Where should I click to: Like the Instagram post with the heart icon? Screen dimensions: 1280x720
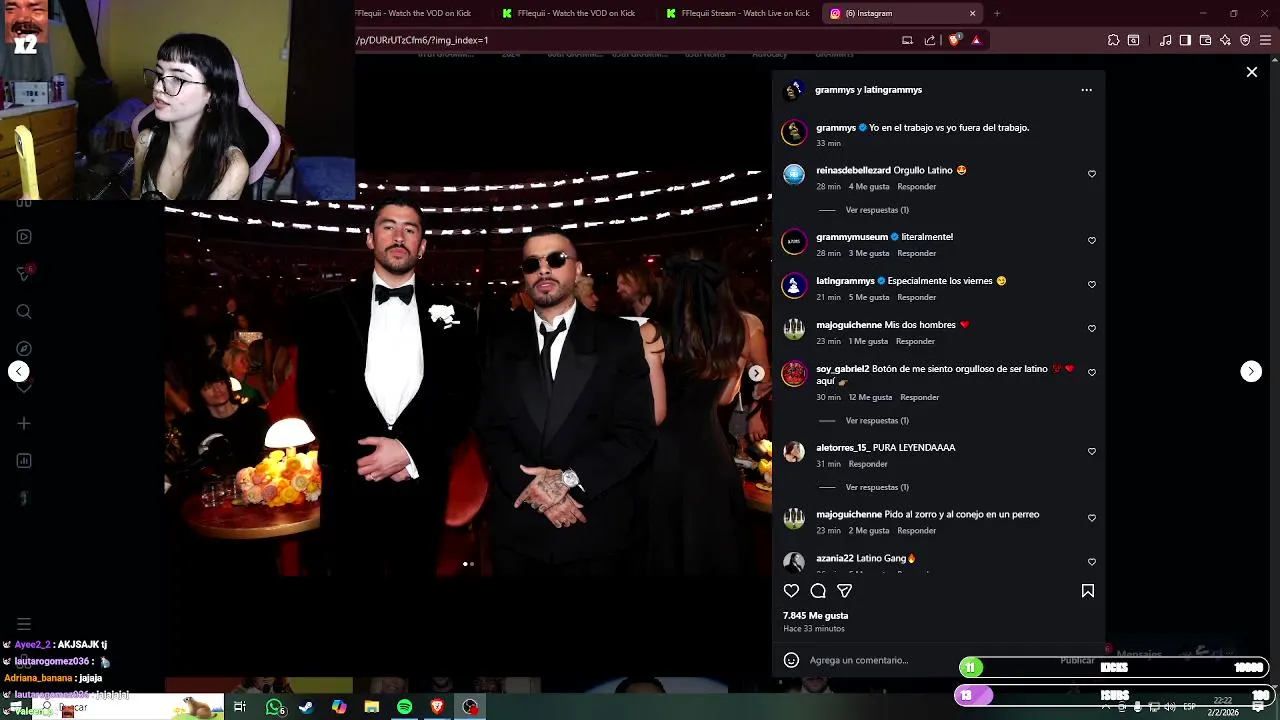pyautogui.click(x=791, y=591)
